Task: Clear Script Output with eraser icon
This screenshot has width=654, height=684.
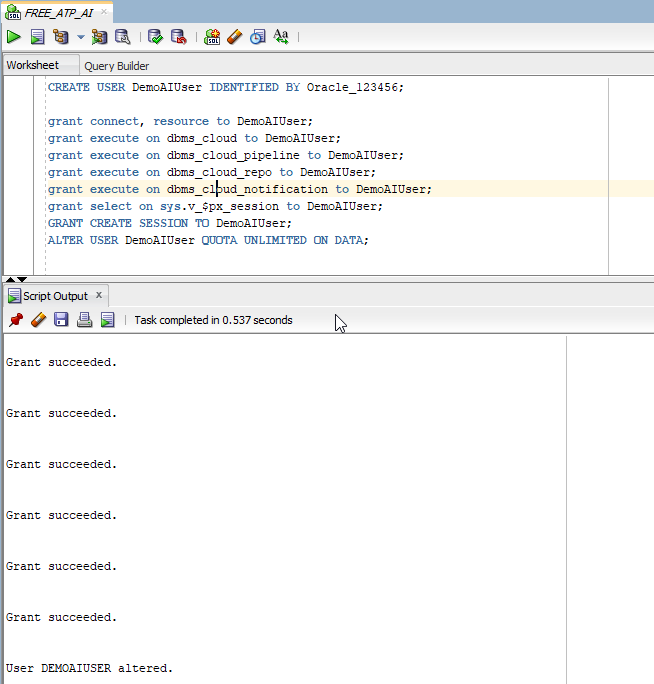Action: tap(39, 320)
